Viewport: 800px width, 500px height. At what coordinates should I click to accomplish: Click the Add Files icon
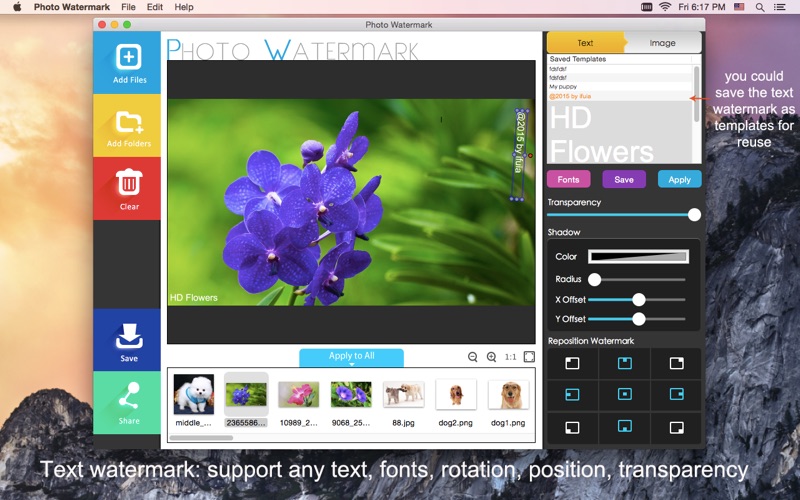point(128,57)
